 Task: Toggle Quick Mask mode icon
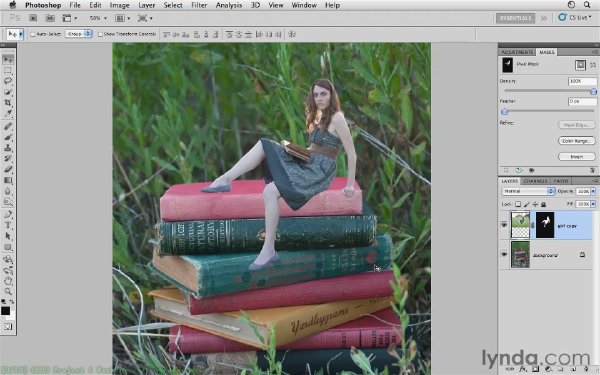coord(8,326)
